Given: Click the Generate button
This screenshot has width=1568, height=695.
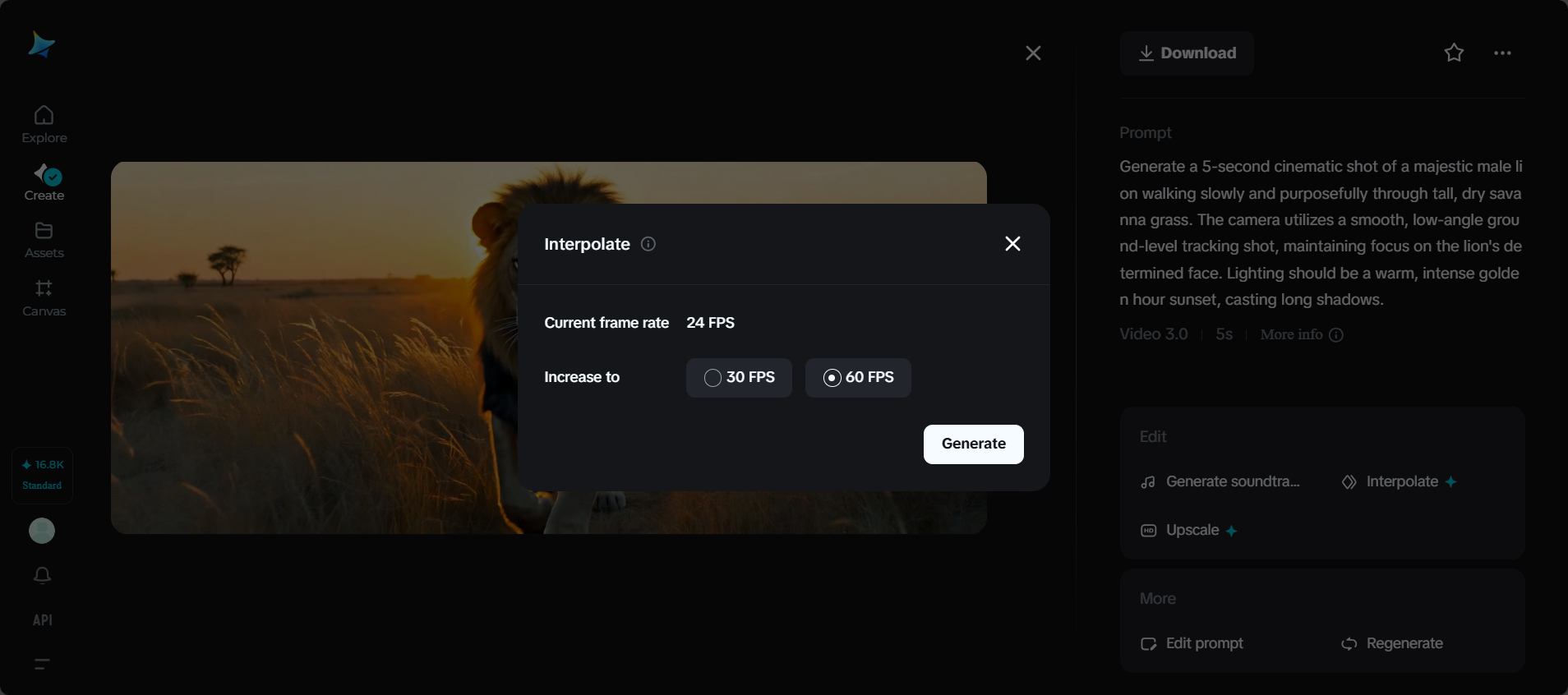Looking at the screenshot, I should pos(973,444).
